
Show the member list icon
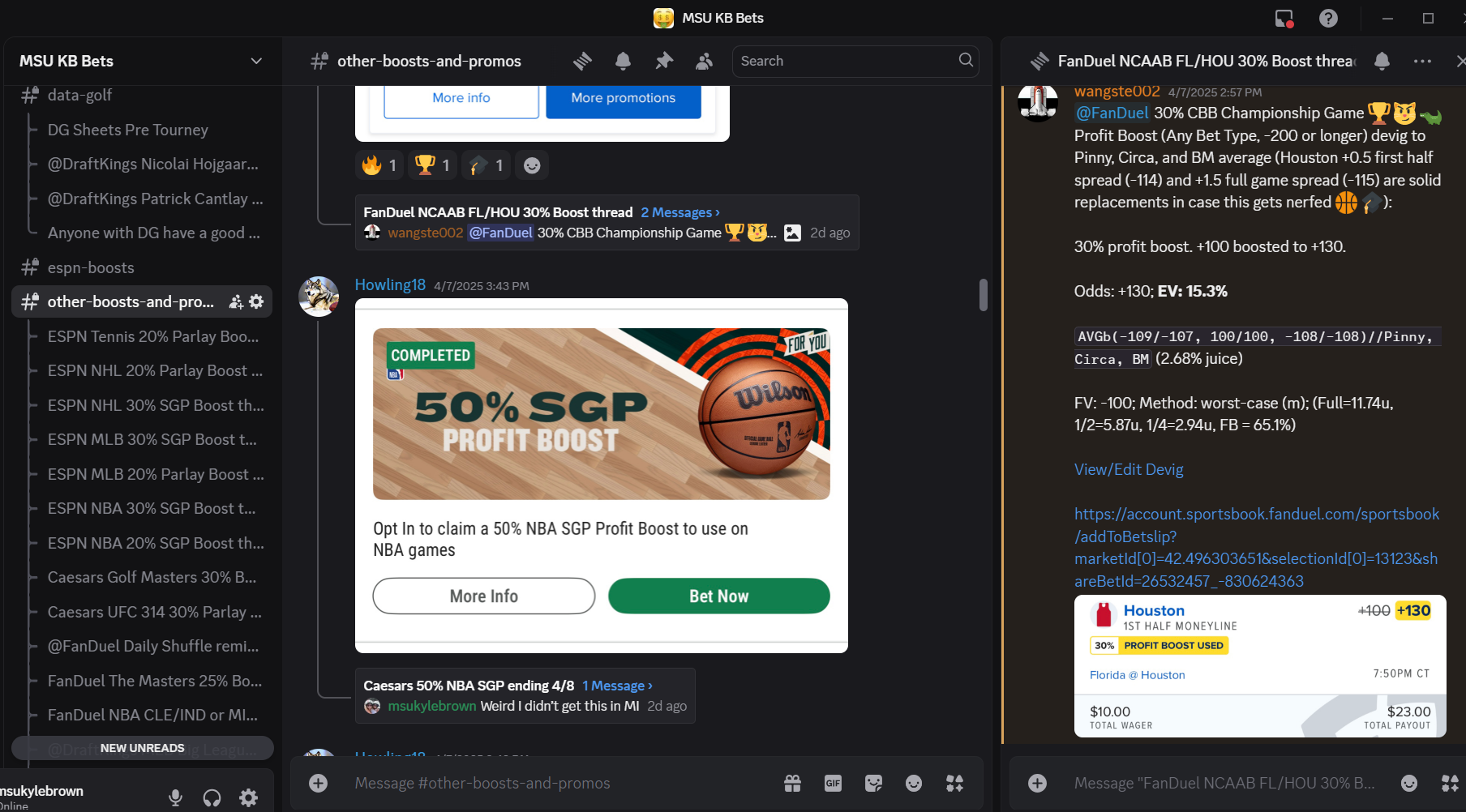tap(705, 61)
